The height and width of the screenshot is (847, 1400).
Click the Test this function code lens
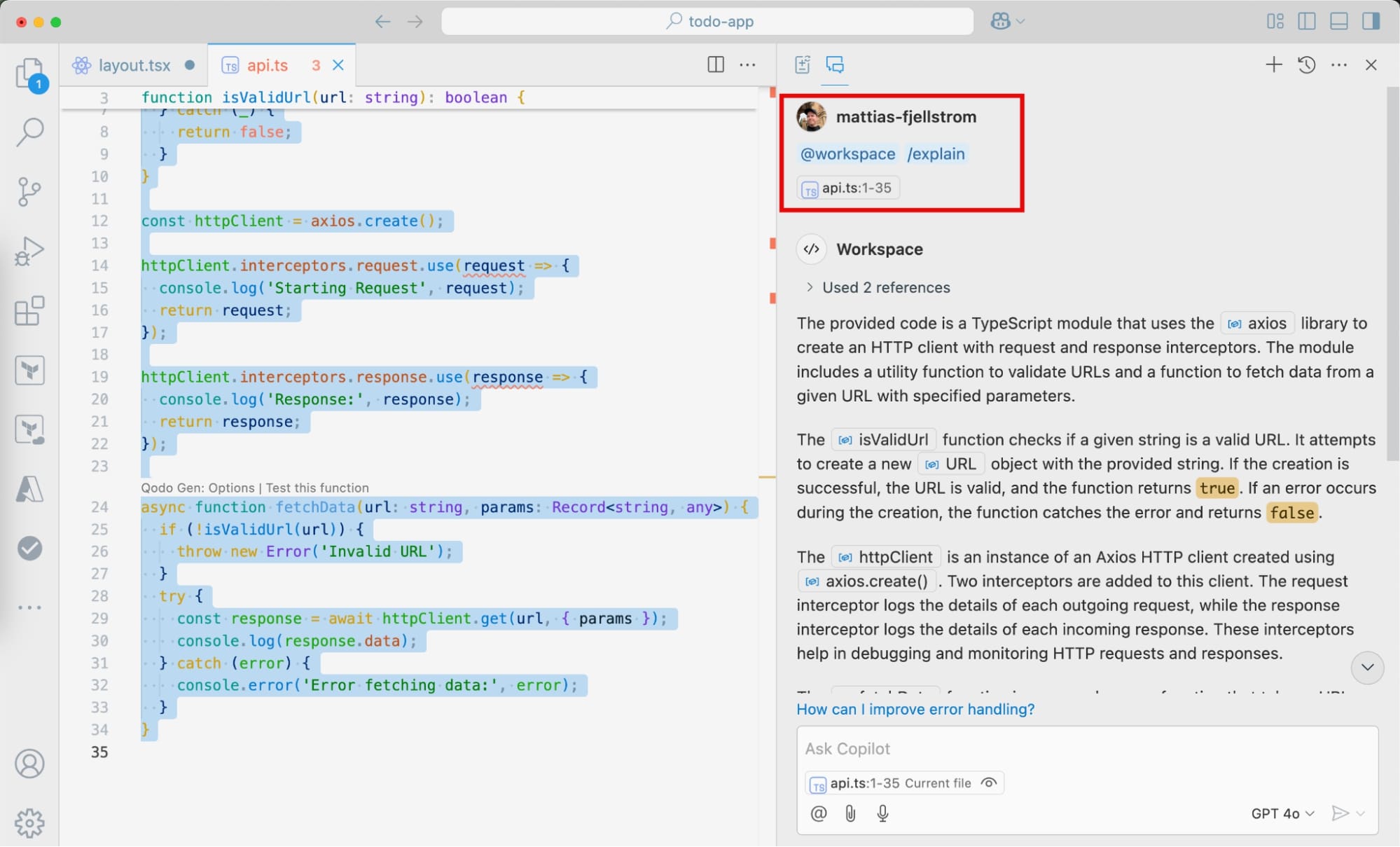point(317,488)
